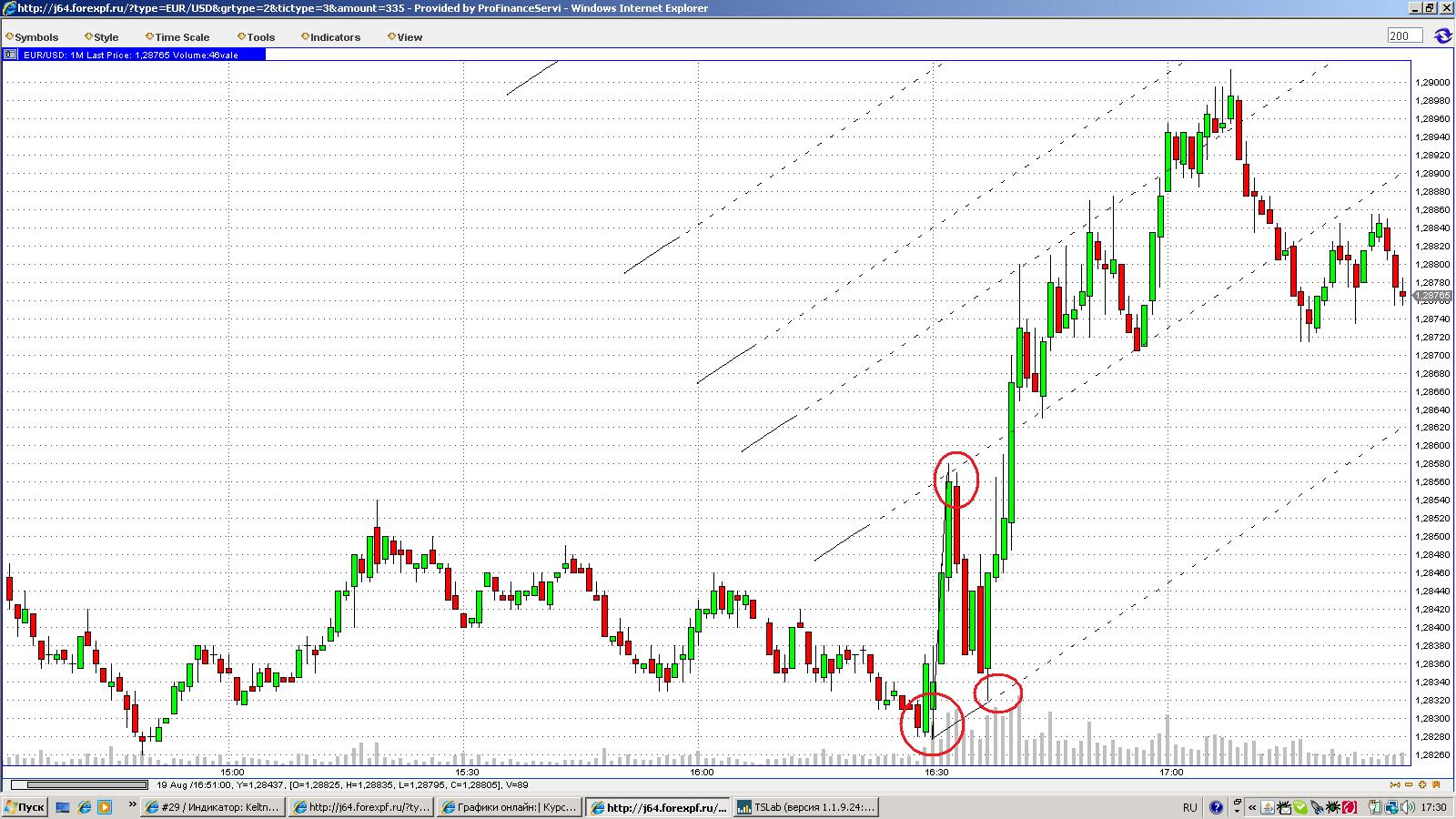
Task: Switch to the 'Графики онлайн' taskbar window
Action: tap(509, 807)
